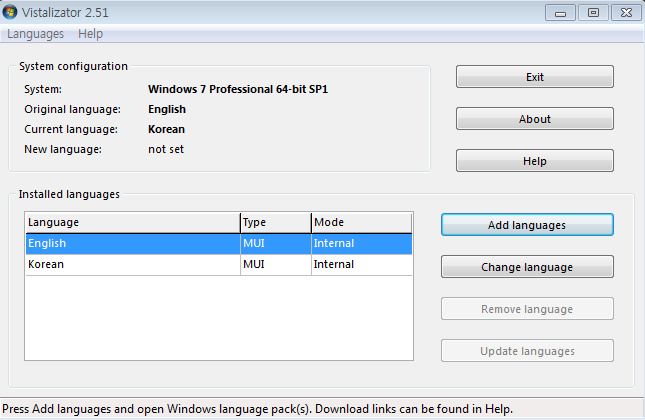Click the Vistalizator app icon in title bar
The height and width of the screenshot is (420, 645).
pyautogui.click(x=9, y=12)
